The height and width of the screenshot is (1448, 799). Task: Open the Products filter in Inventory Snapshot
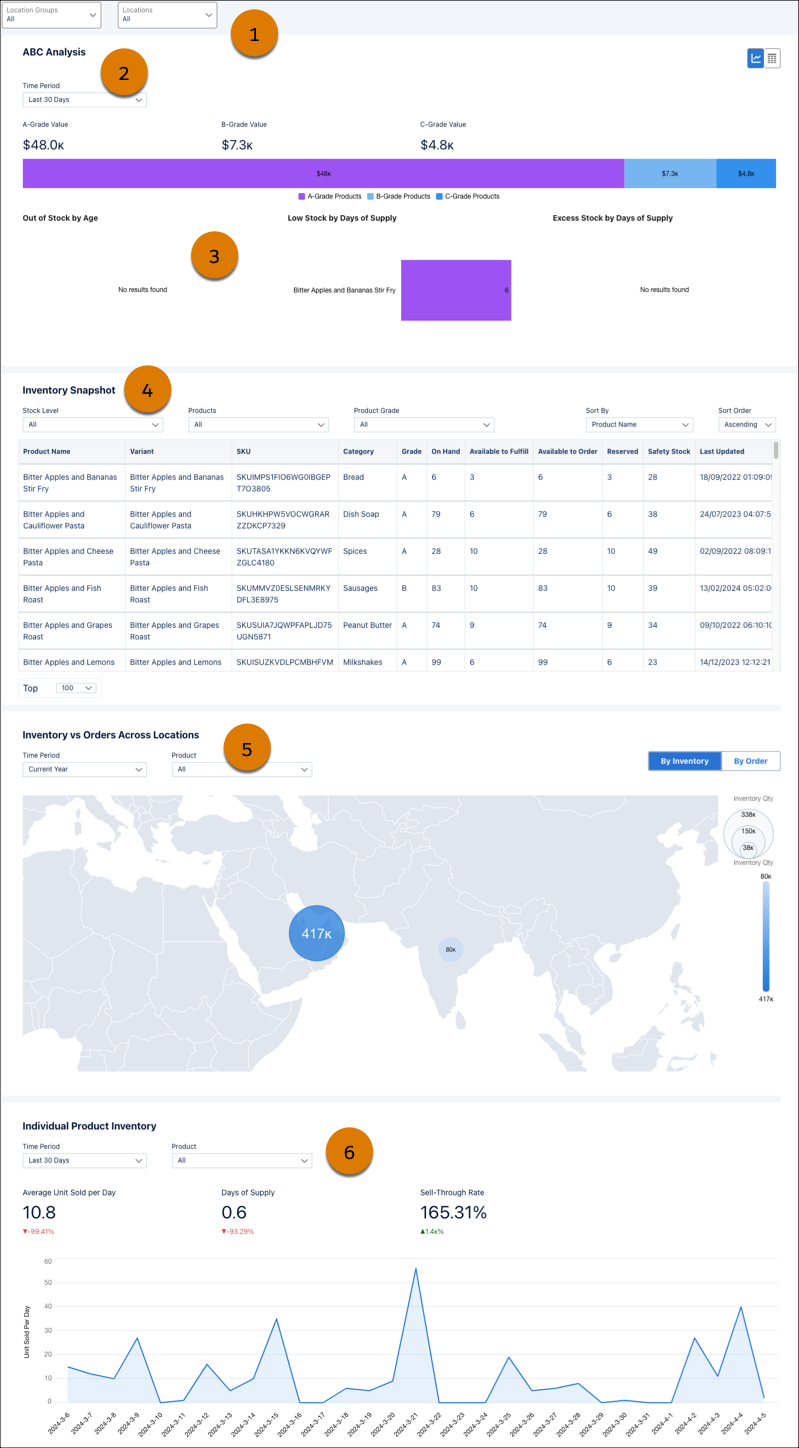(x=258, y=425)
